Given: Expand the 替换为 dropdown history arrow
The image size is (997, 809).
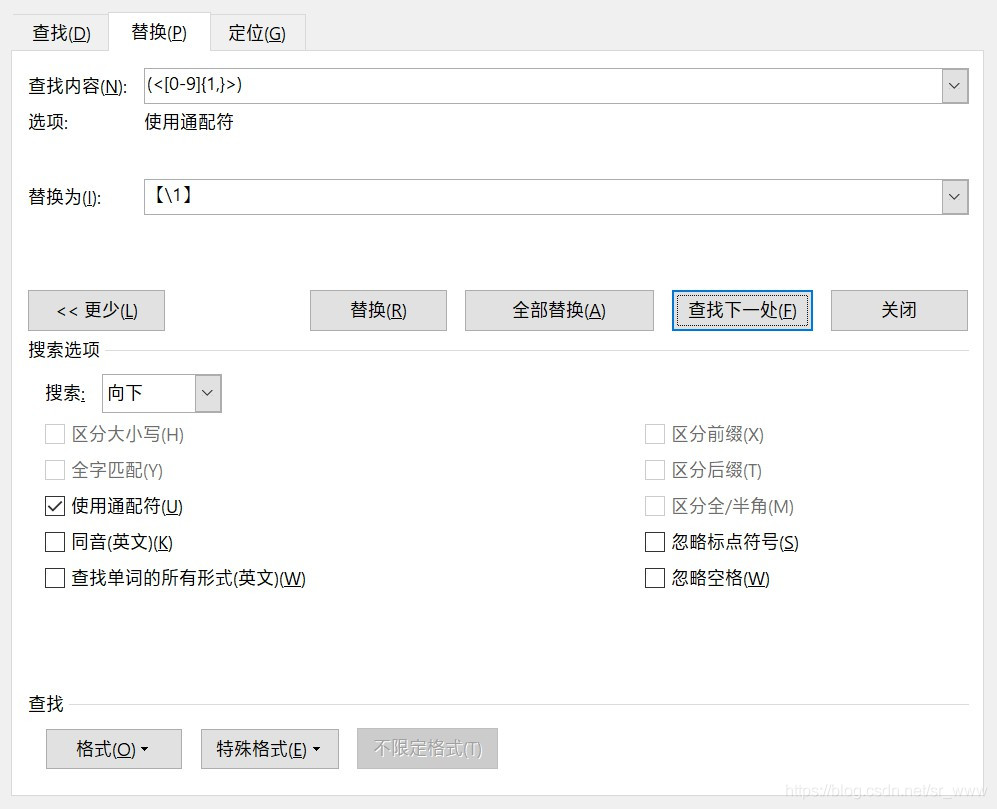Looking at the screenshot, I should (955, 197).
